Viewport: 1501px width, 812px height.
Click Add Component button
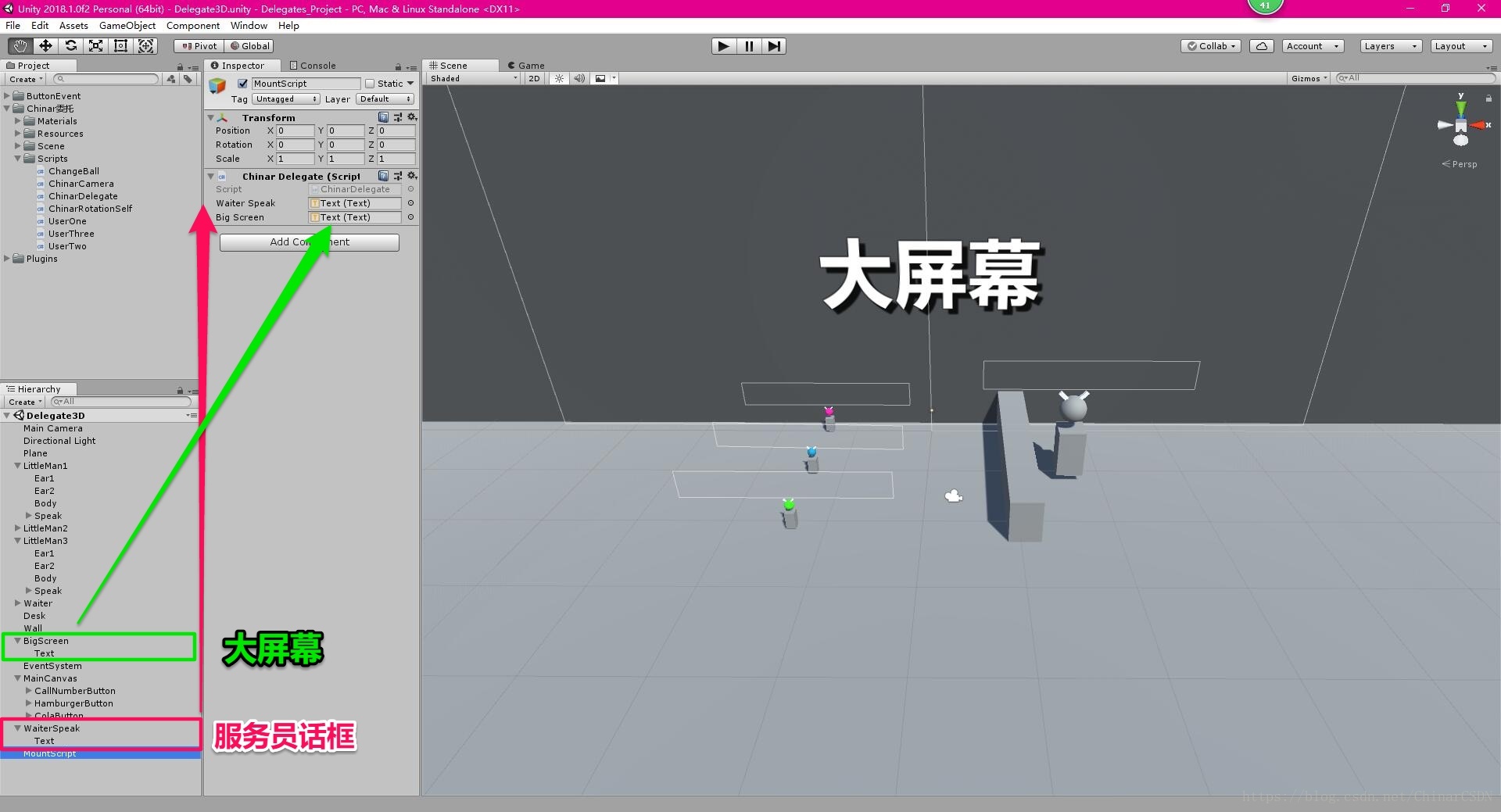tap(310, 242)
